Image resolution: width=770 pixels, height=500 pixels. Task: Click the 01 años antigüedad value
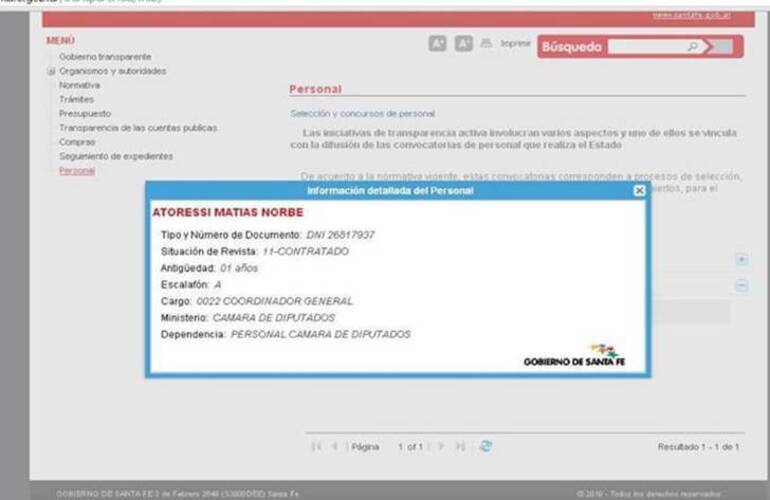[x=239, y=269]
